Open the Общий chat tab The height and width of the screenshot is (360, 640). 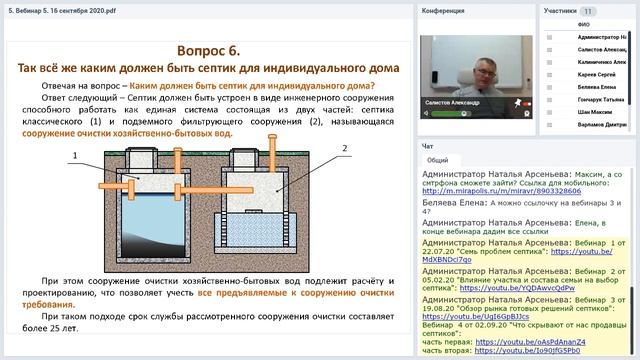coord(438,160)
